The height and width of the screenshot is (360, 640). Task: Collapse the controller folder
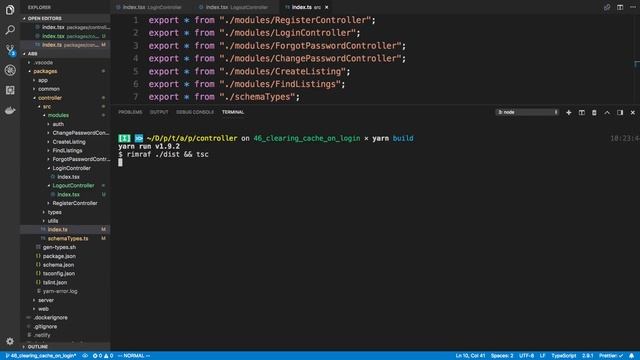pyautogui.click(x=50, y=98)
